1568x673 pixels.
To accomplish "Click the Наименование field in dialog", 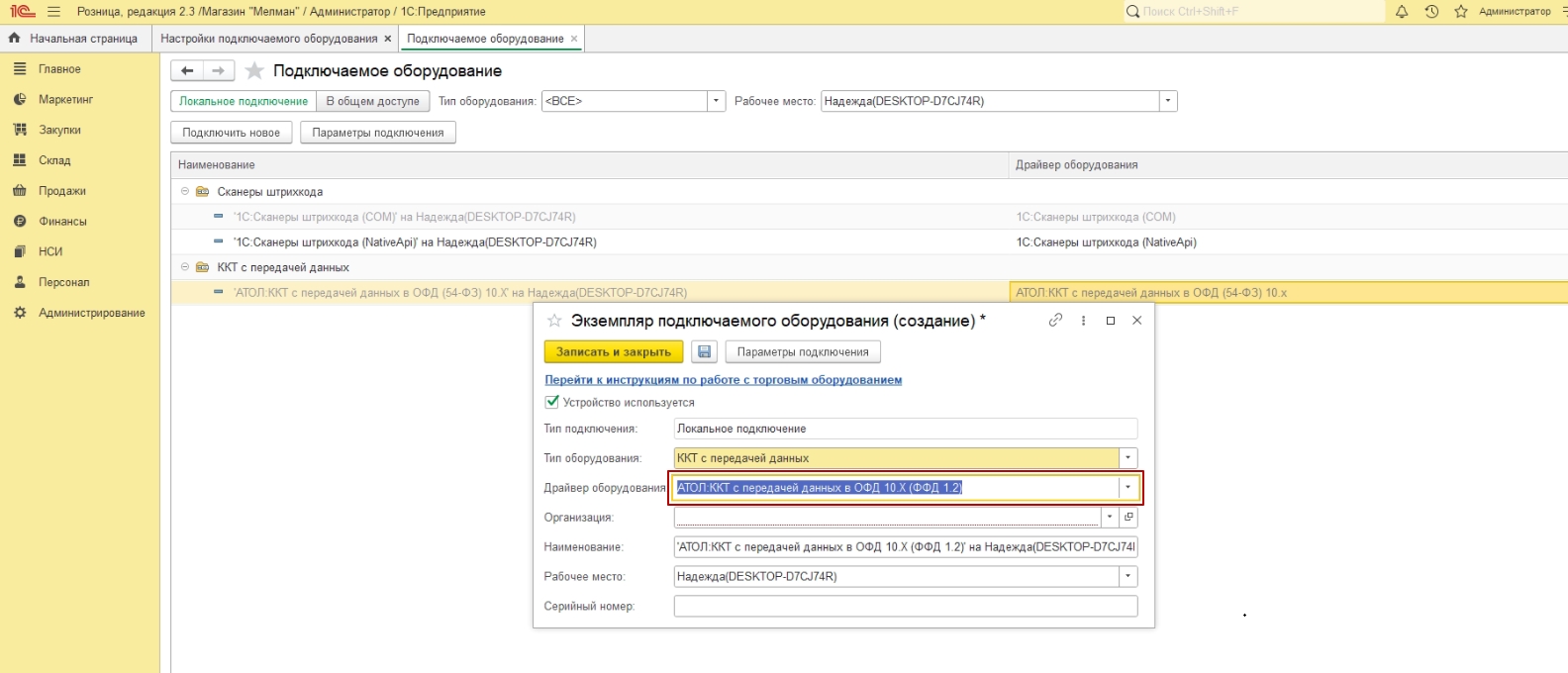I will 906,547.
